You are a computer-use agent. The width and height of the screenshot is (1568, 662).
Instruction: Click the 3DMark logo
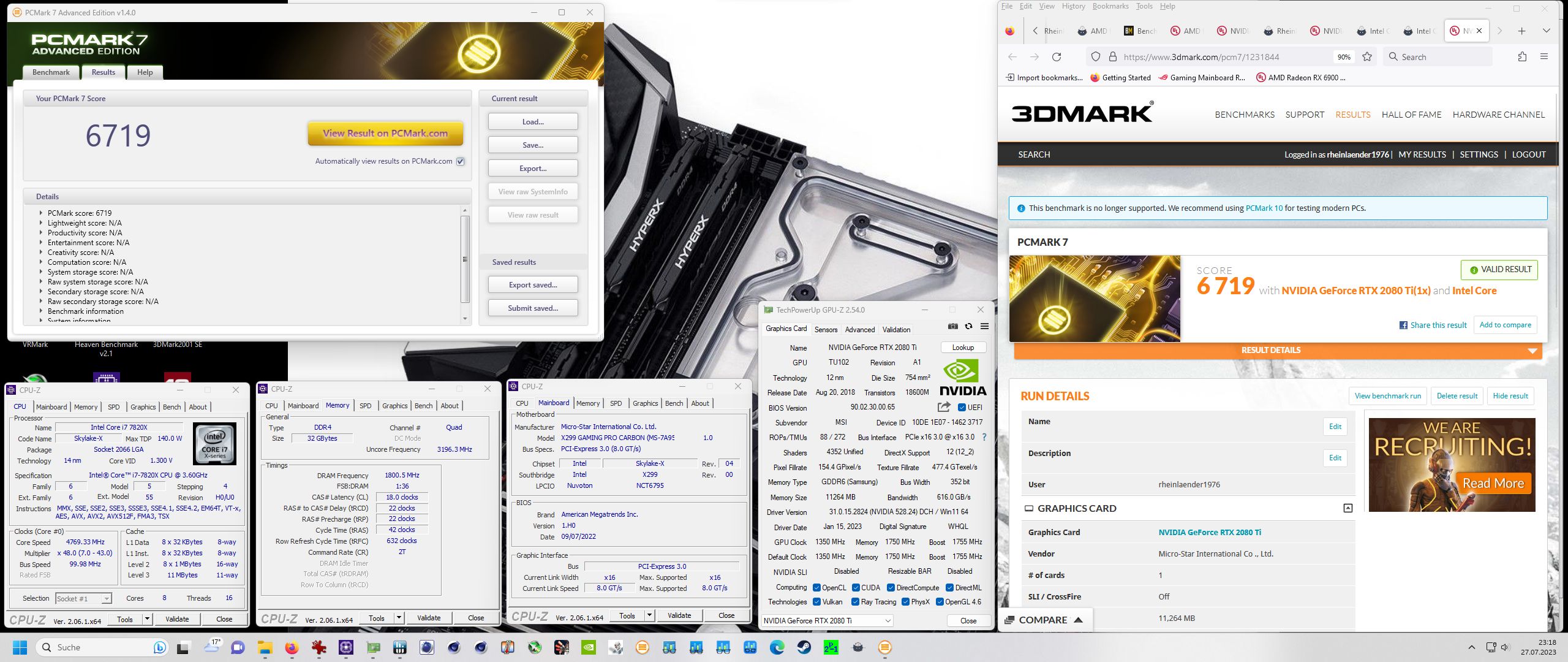point(1082,113)
